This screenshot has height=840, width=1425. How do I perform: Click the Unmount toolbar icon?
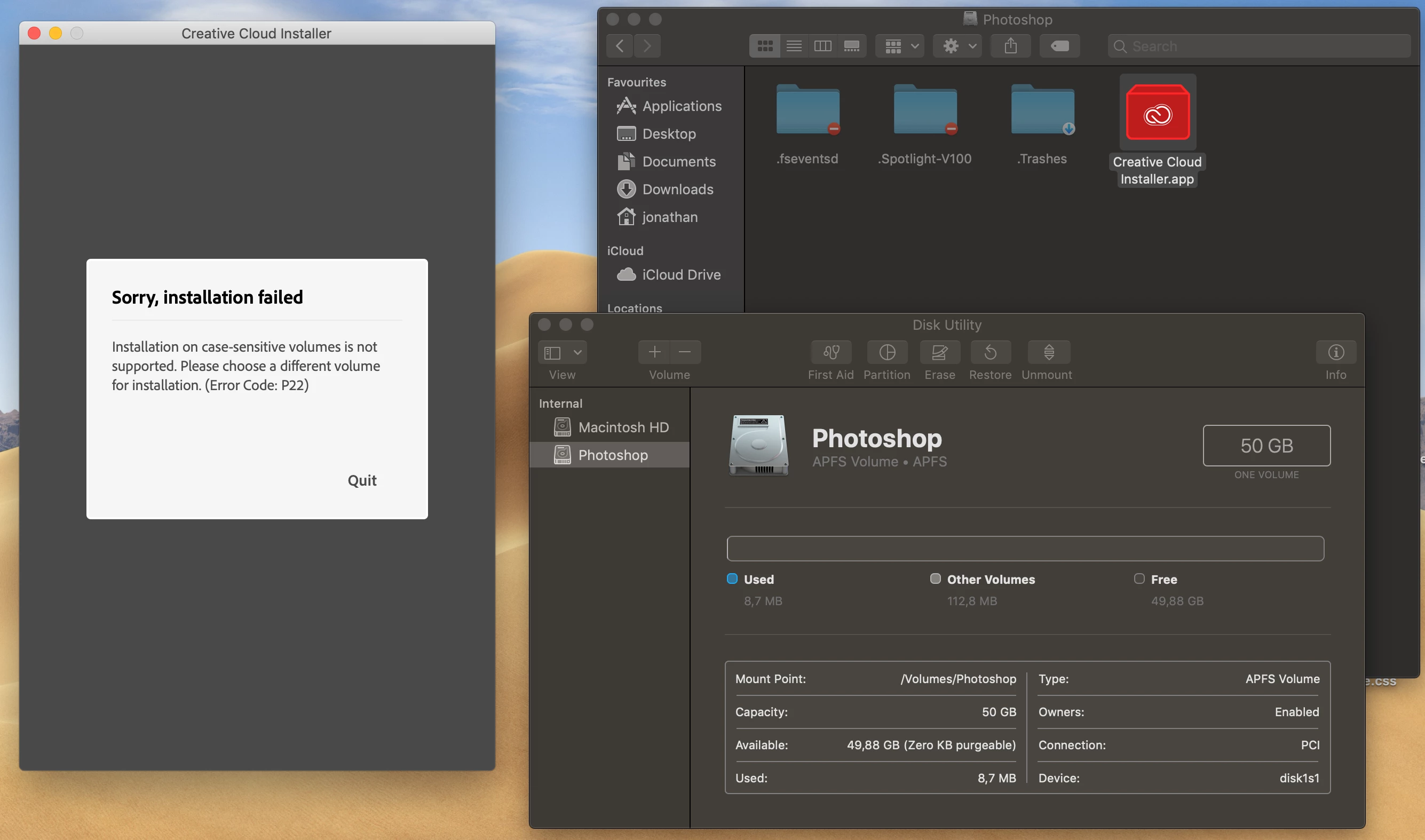coord(1048,352)
